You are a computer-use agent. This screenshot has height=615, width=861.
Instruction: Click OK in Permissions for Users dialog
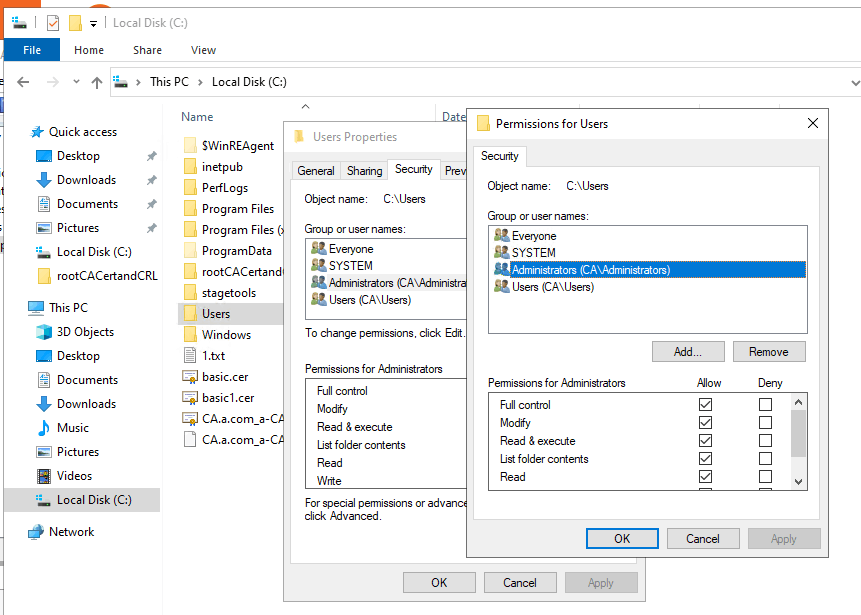click(622, 539)
